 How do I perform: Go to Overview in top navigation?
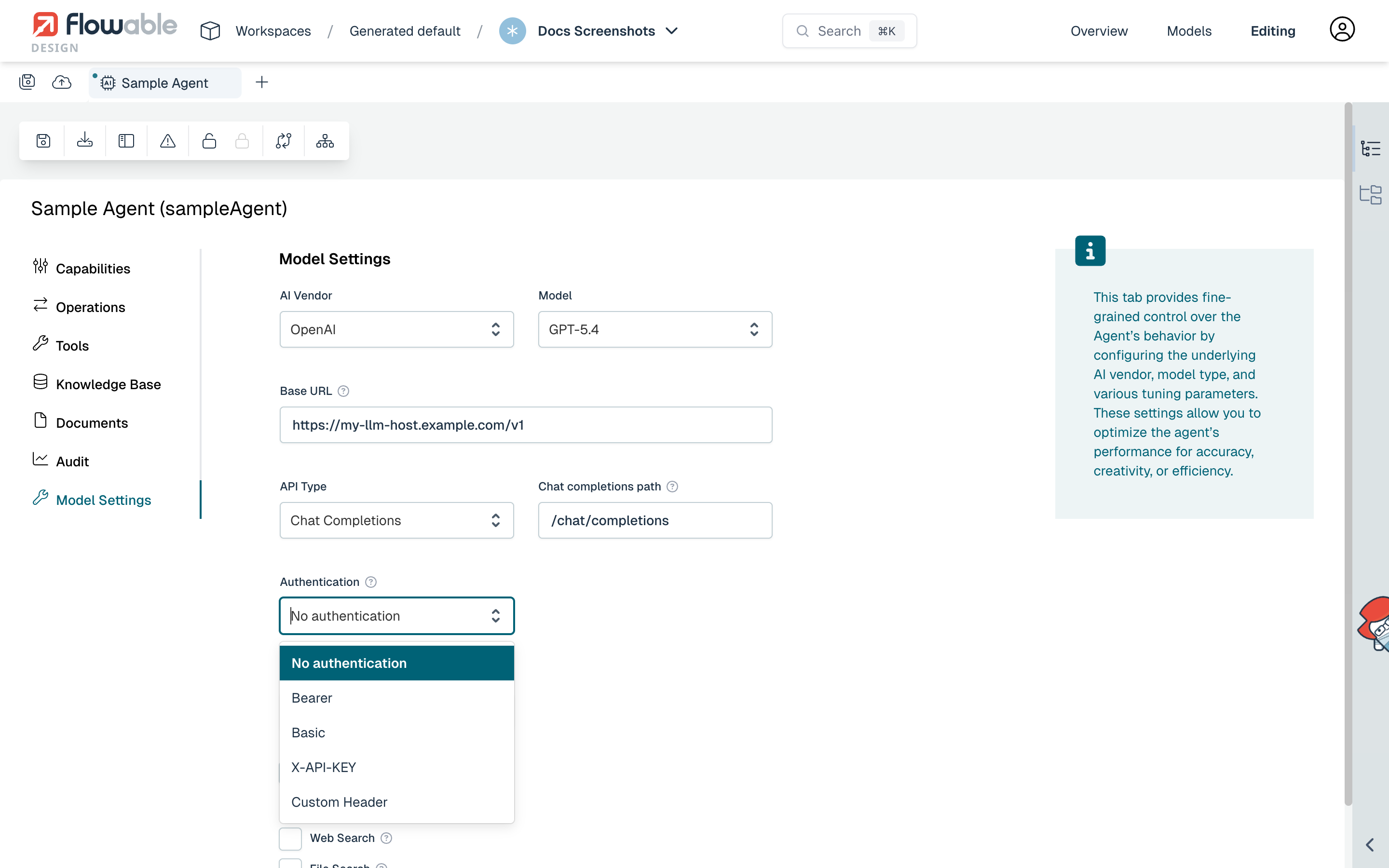tap(1099, 31)
